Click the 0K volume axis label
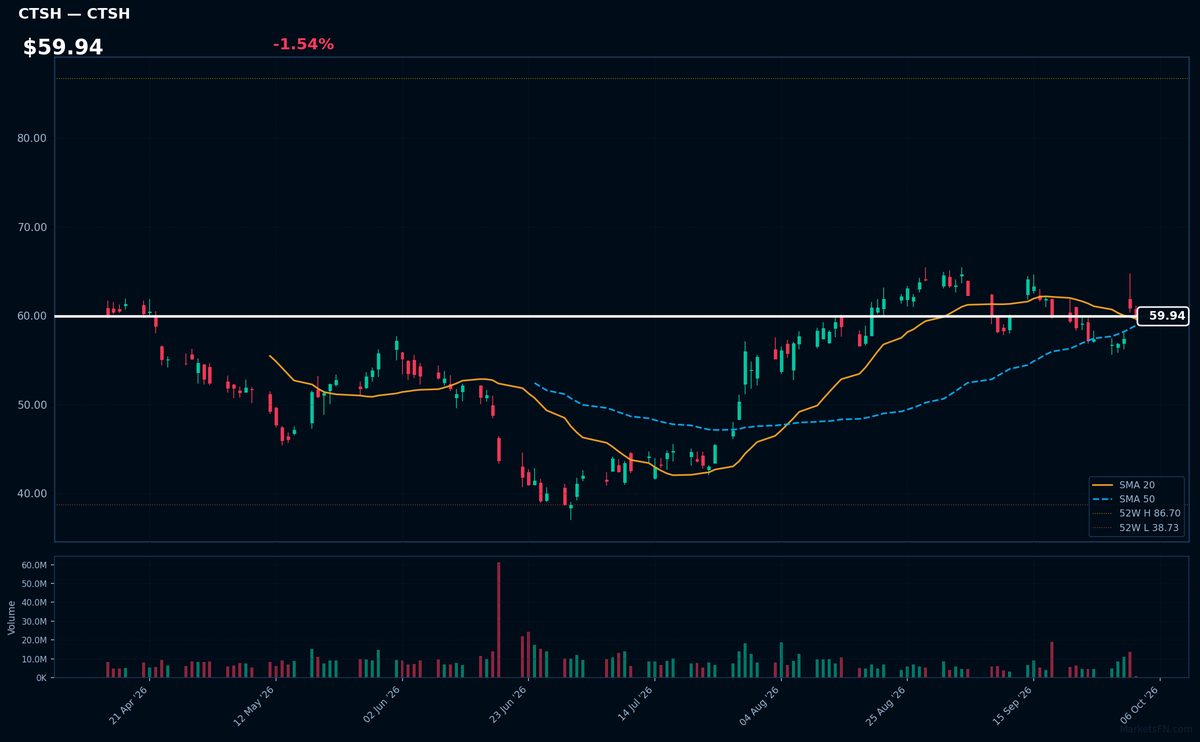The width and height of the screenshot is (1200, 742). [x=41, y=678]
